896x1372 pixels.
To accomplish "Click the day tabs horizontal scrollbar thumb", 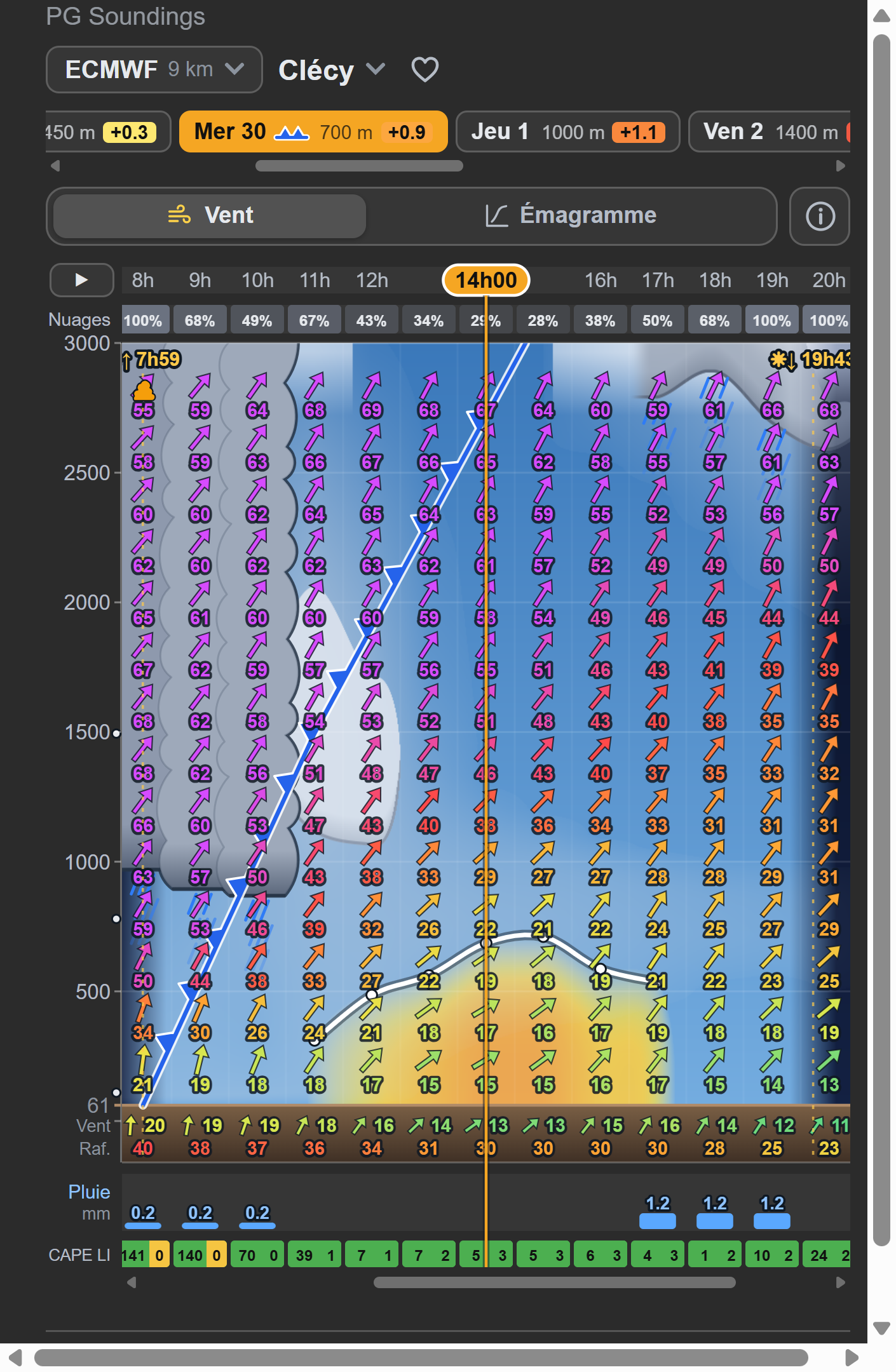I will click(359, 166).
